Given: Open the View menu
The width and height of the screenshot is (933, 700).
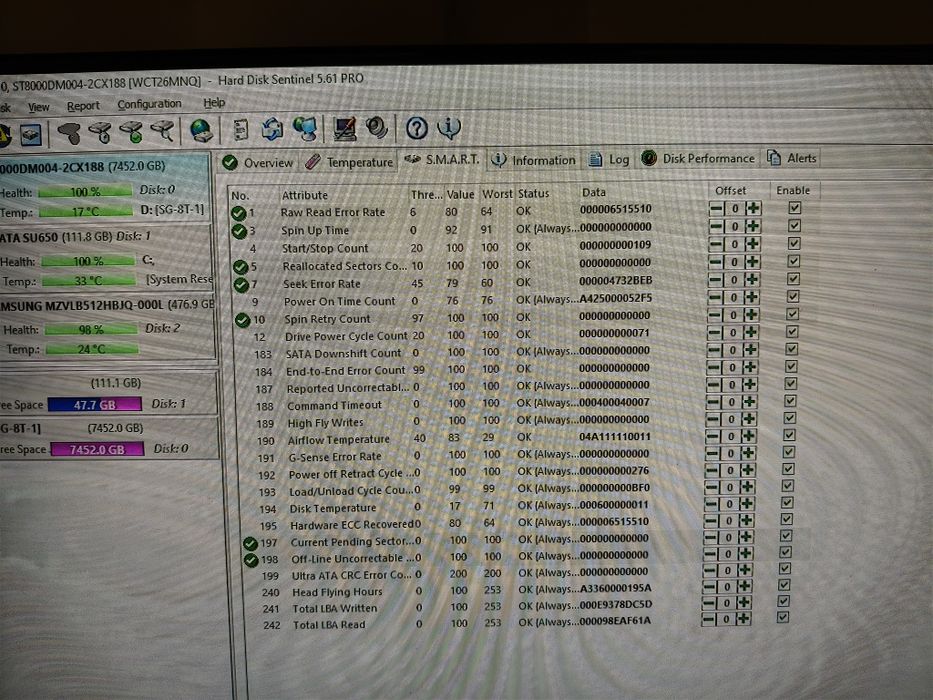Looking at the screenshot, I should pos(39,107).
